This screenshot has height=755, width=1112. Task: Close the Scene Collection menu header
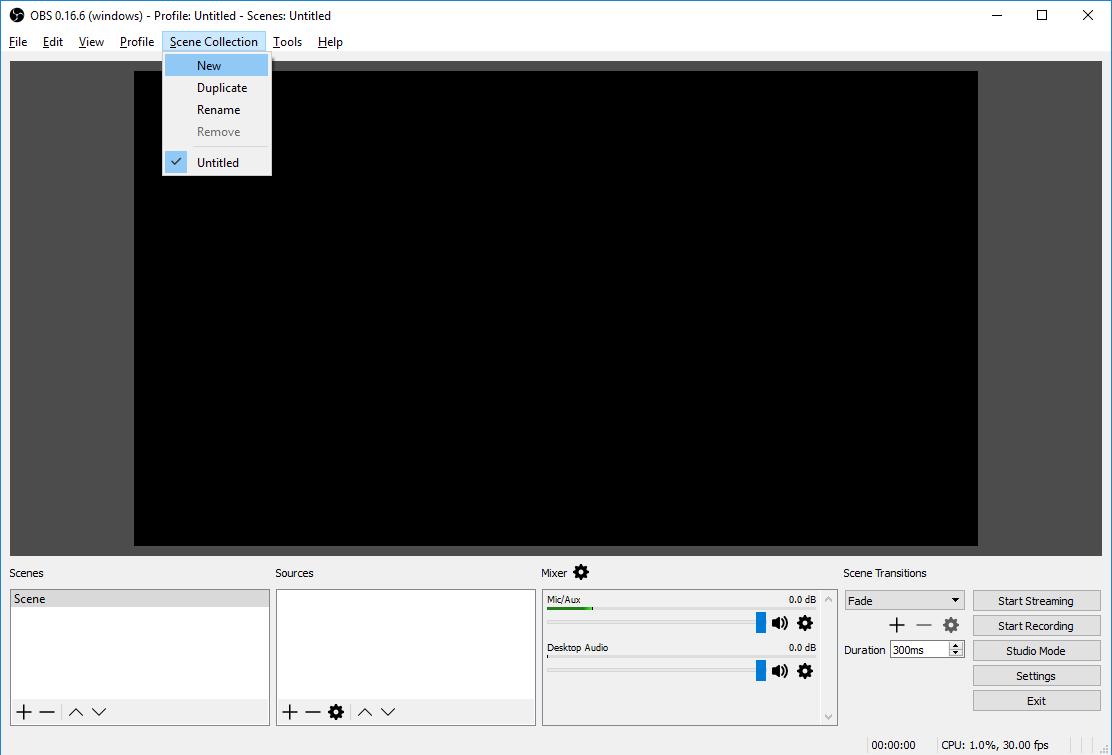tap(213, 42)
